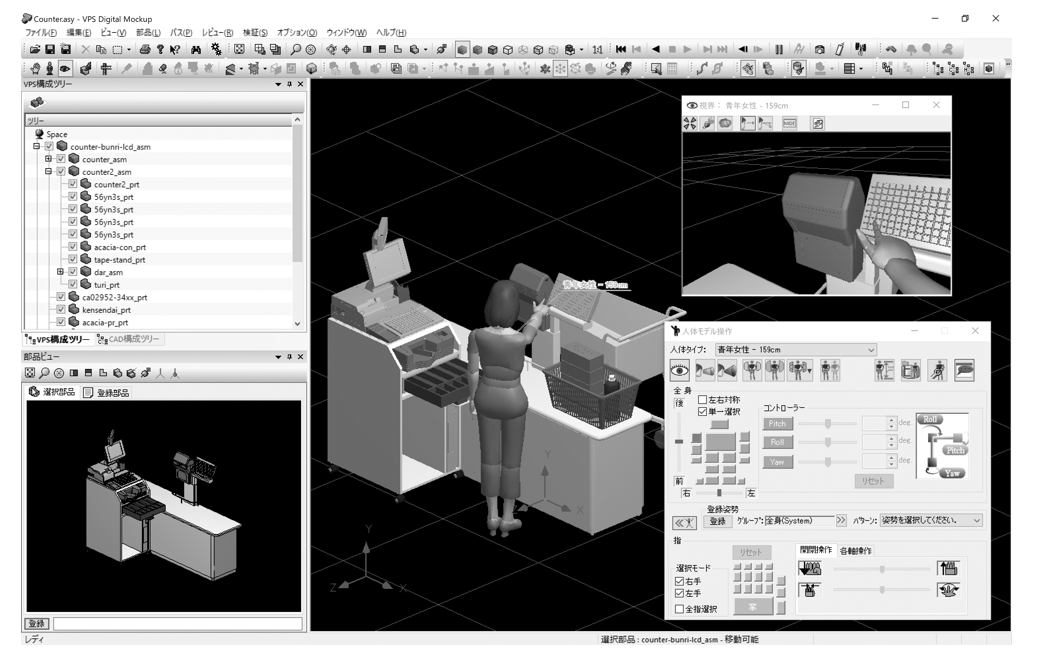Screen dimensions: 1062x657
Task: Click the speech bubble icon in human model panel
Action: coord(964,371)
